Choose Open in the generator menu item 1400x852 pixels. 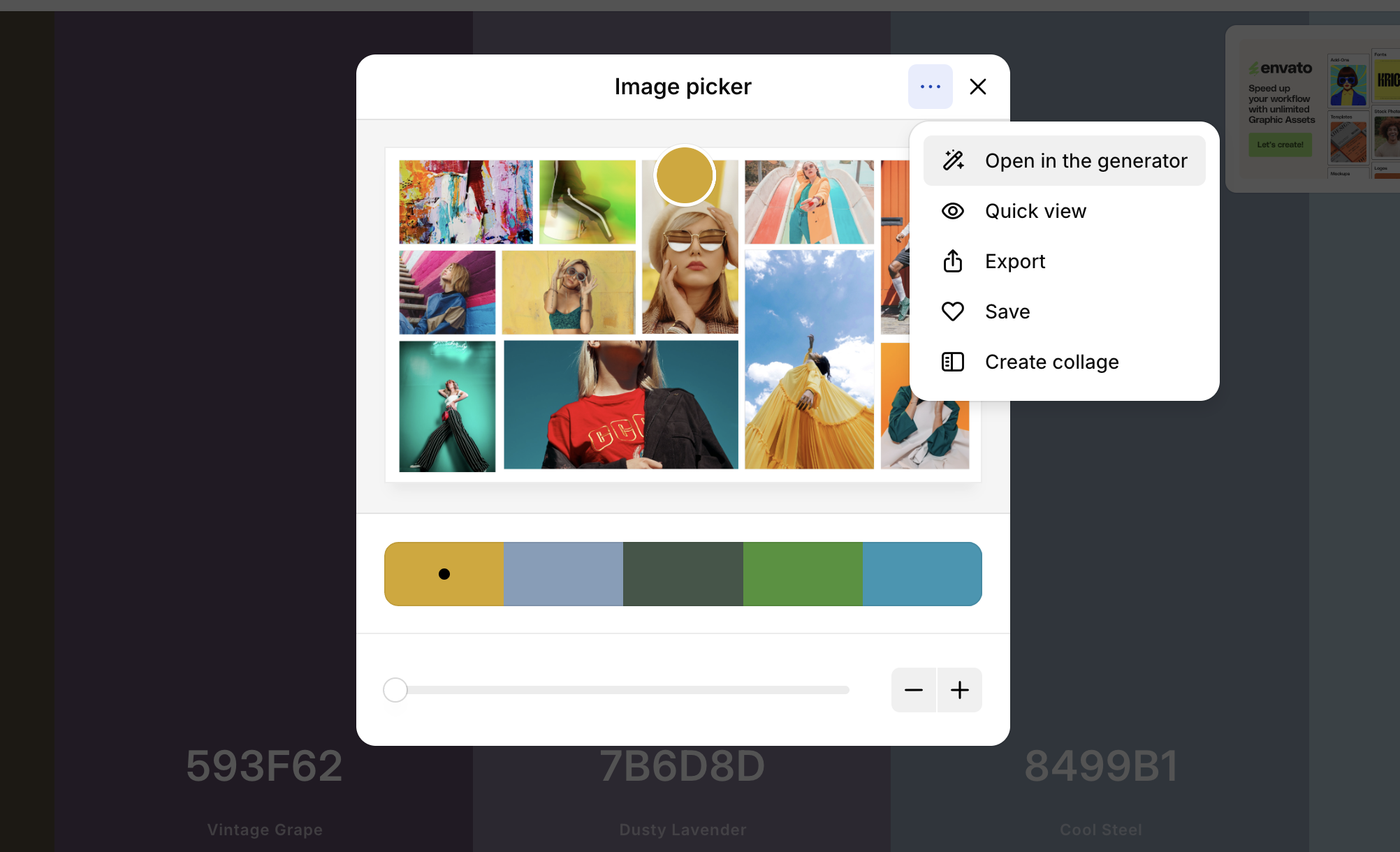(1086, 161)
